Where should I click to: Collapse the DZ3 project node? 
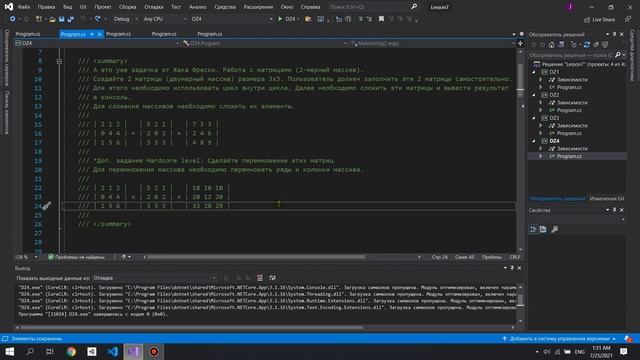pyautogui.click(x=534, y=118)
